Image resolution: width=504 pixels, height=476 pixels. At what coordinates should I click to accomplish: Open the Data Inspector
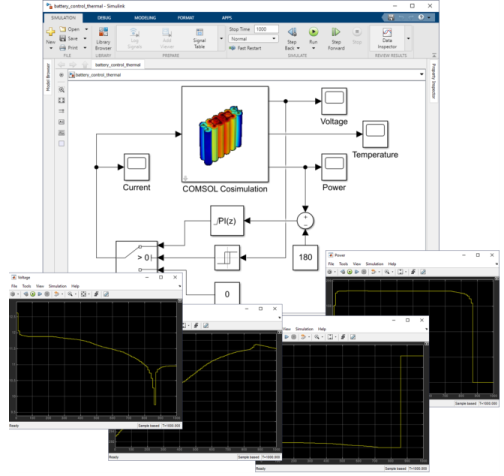(387, 39)
